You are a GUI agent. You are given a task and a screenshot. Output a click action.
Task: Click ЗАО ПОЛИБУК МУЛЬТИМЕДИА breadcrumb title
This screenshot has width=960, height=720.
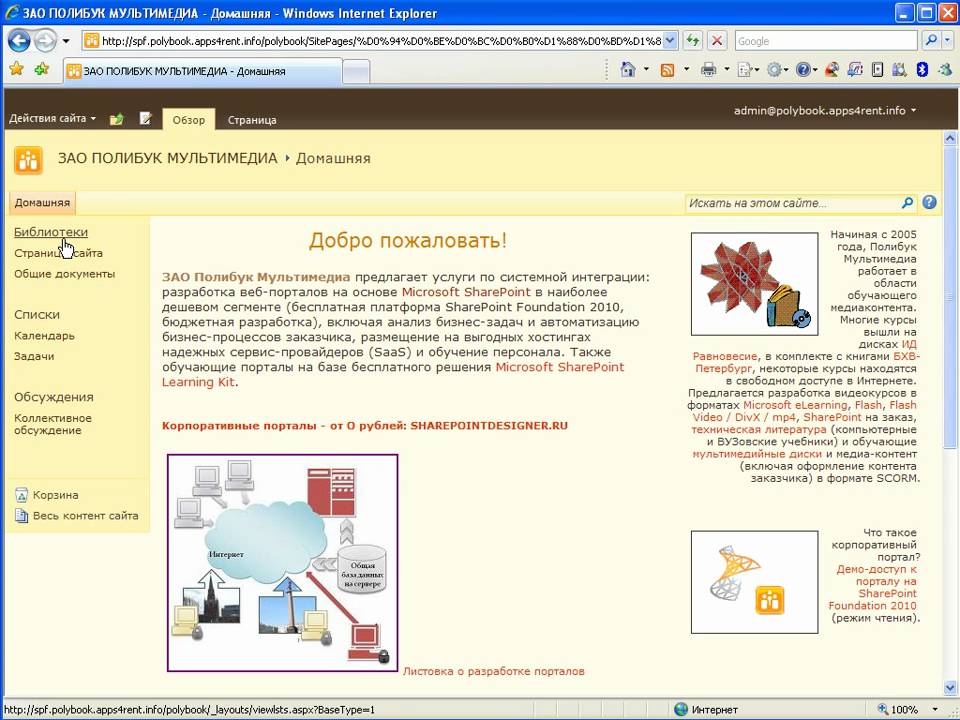click(x=167, y=158)
